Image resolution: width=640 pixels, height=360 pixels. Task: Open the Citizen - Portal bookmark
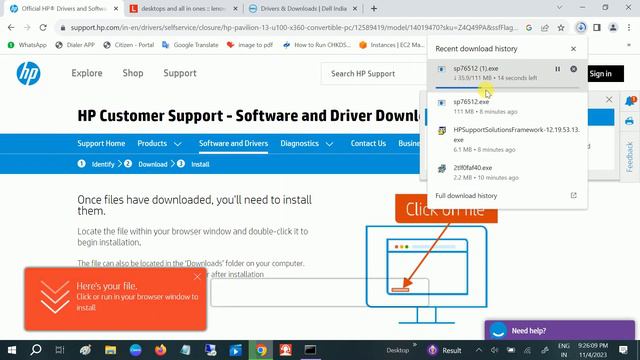[x=129, y=45]
